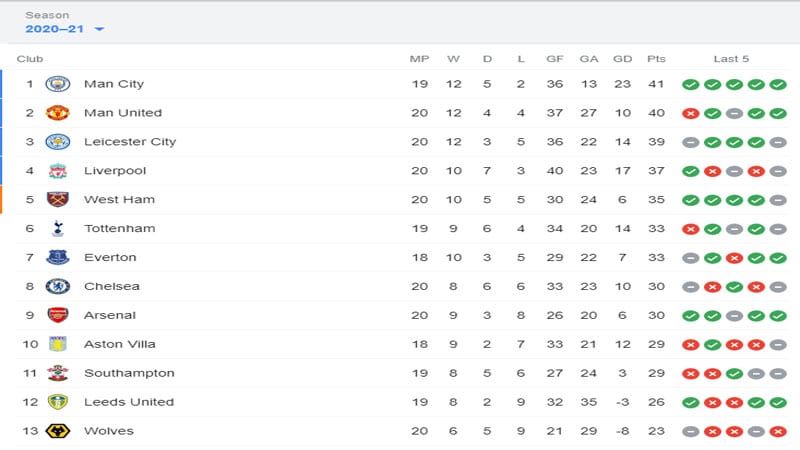The image size is (800, 450).
Task: Click the West Ham crest icon
Action: point(58,199)
